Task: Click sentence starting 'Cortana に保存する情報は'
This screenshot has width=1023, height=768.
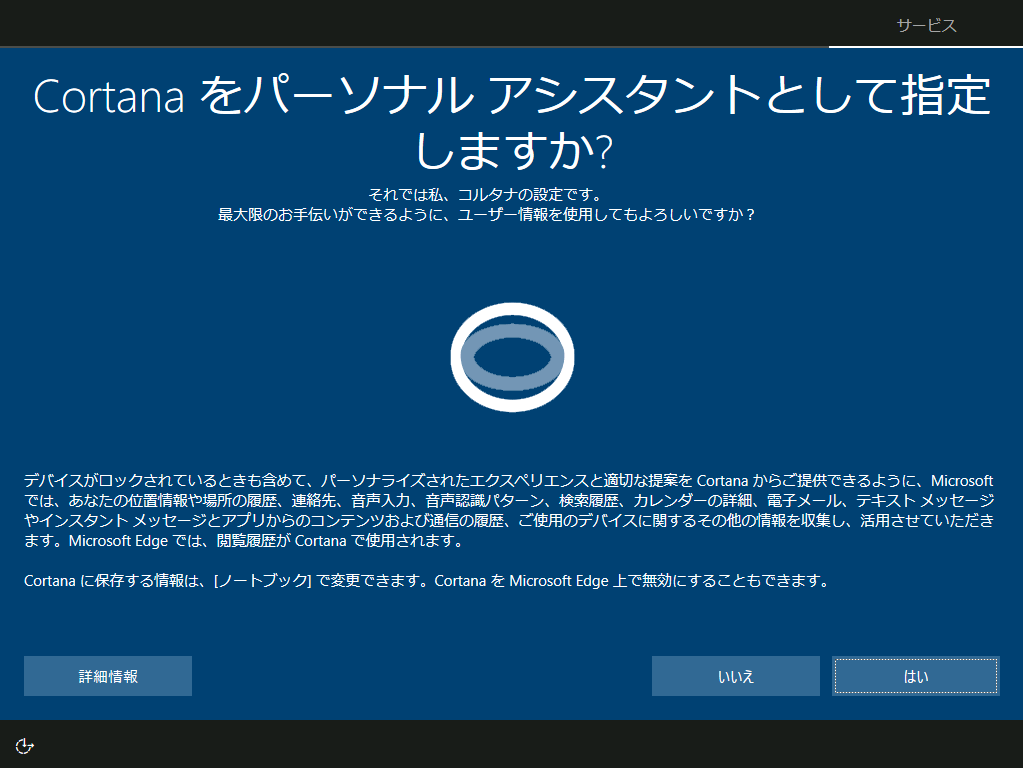Action: 427,581
